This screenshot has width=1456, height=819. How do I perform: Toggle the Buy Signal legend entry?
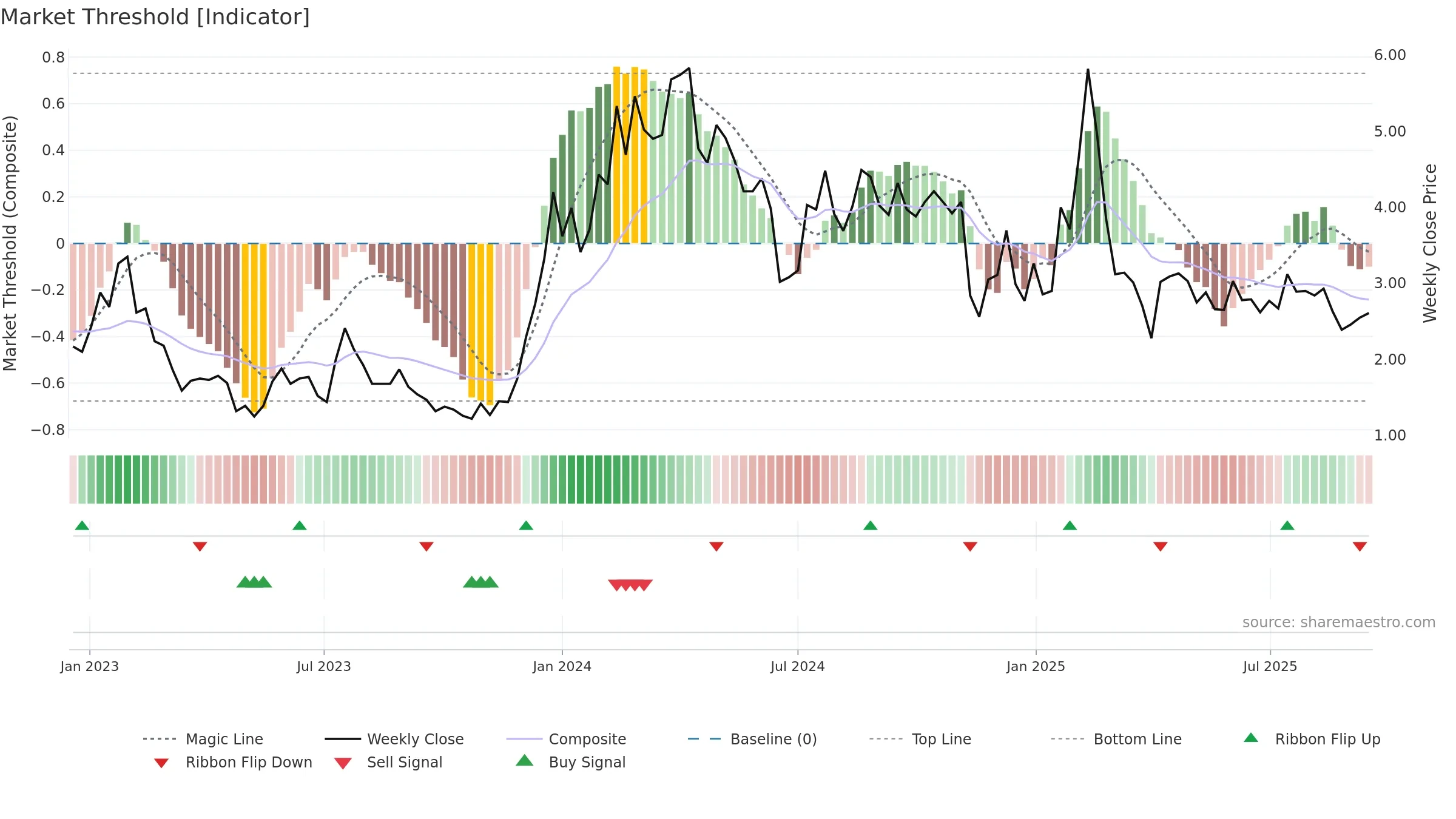570,762
